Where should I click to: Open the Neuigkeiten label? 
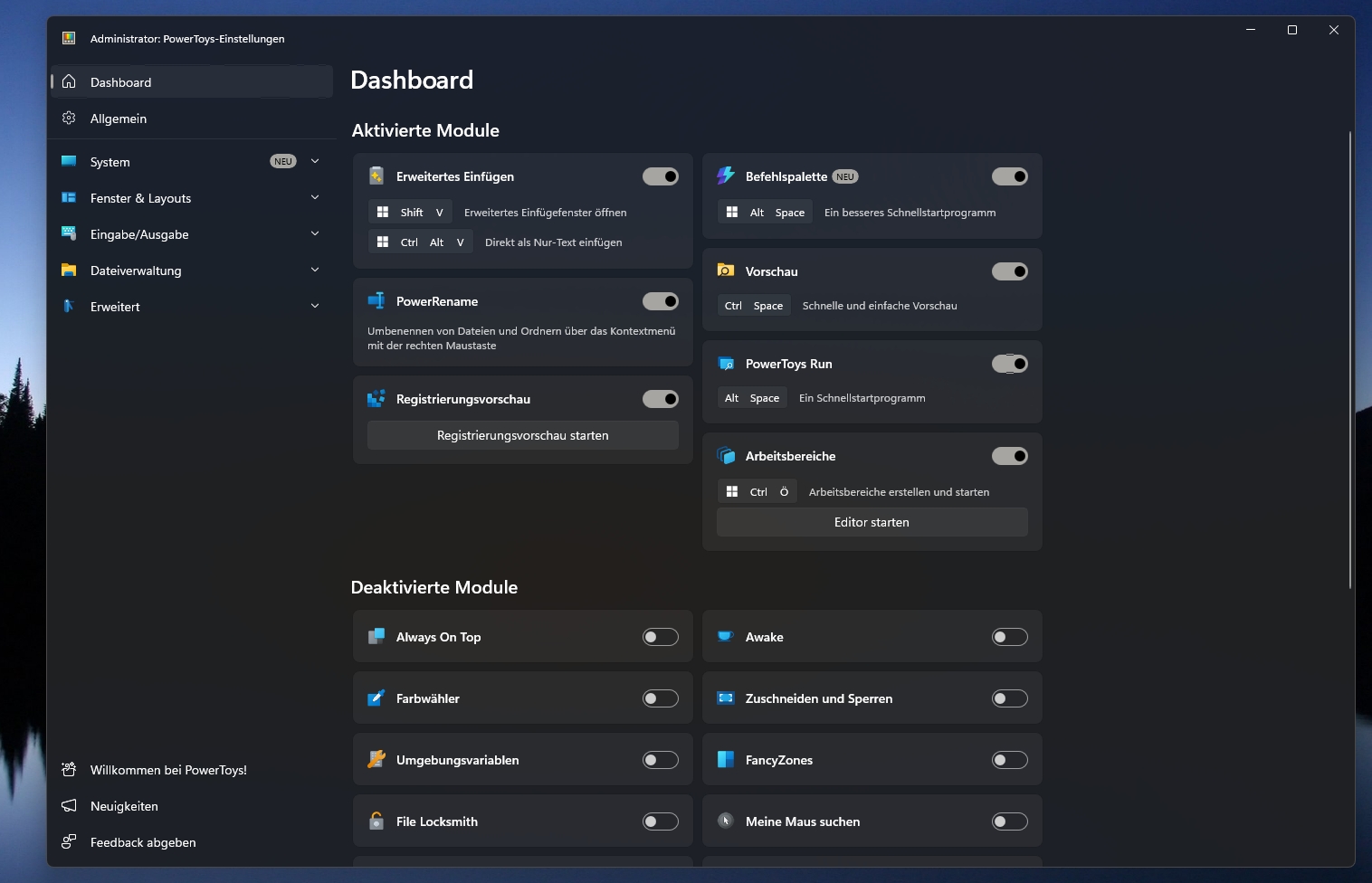tap(124, 806)
